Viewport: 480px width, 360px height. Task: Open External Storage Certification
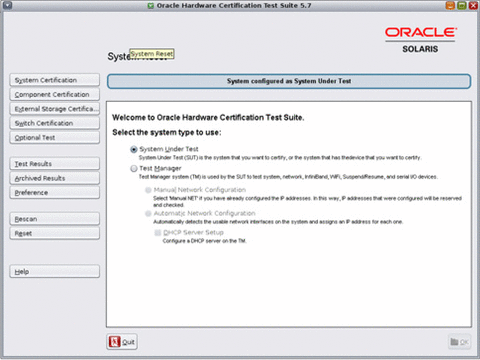(x=55, y=109)
